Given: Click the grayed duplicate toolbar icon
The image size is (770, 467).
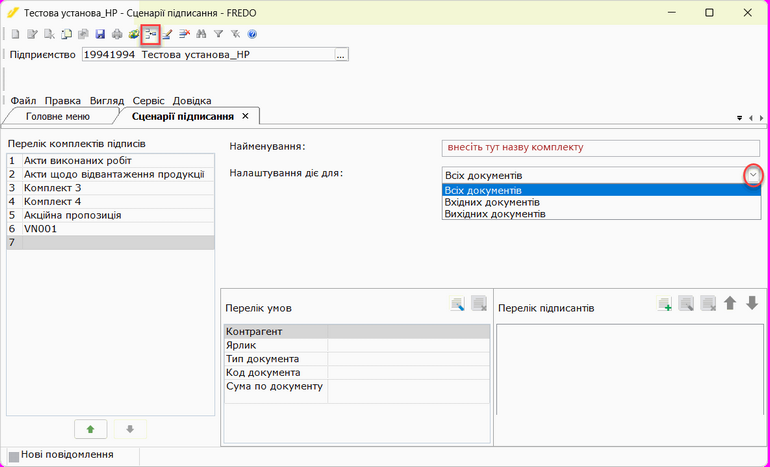Looking at the screenshot, I should pyautogui.click(x=83, y=34).
